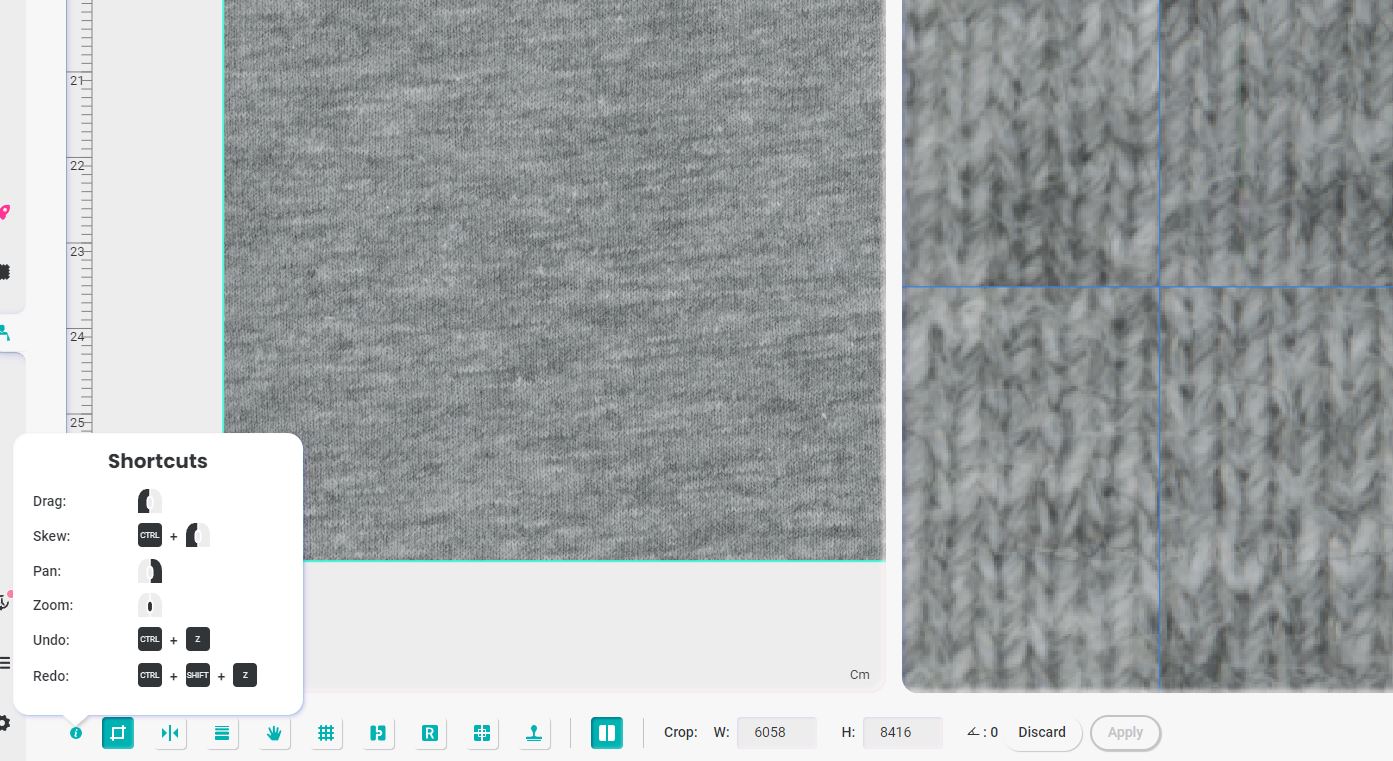This screenshot has height=761, width=1393.
Task: Click the R tool icon
Action: (430, 733)
